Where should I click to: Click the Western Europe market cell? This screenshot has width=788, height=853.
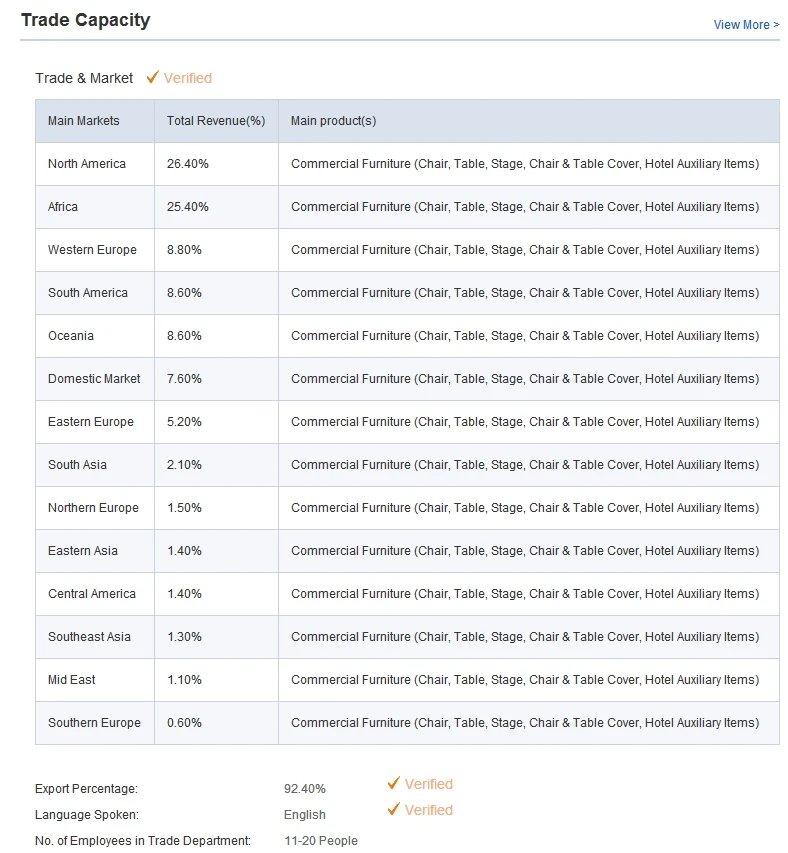click(x=92, y=250)
